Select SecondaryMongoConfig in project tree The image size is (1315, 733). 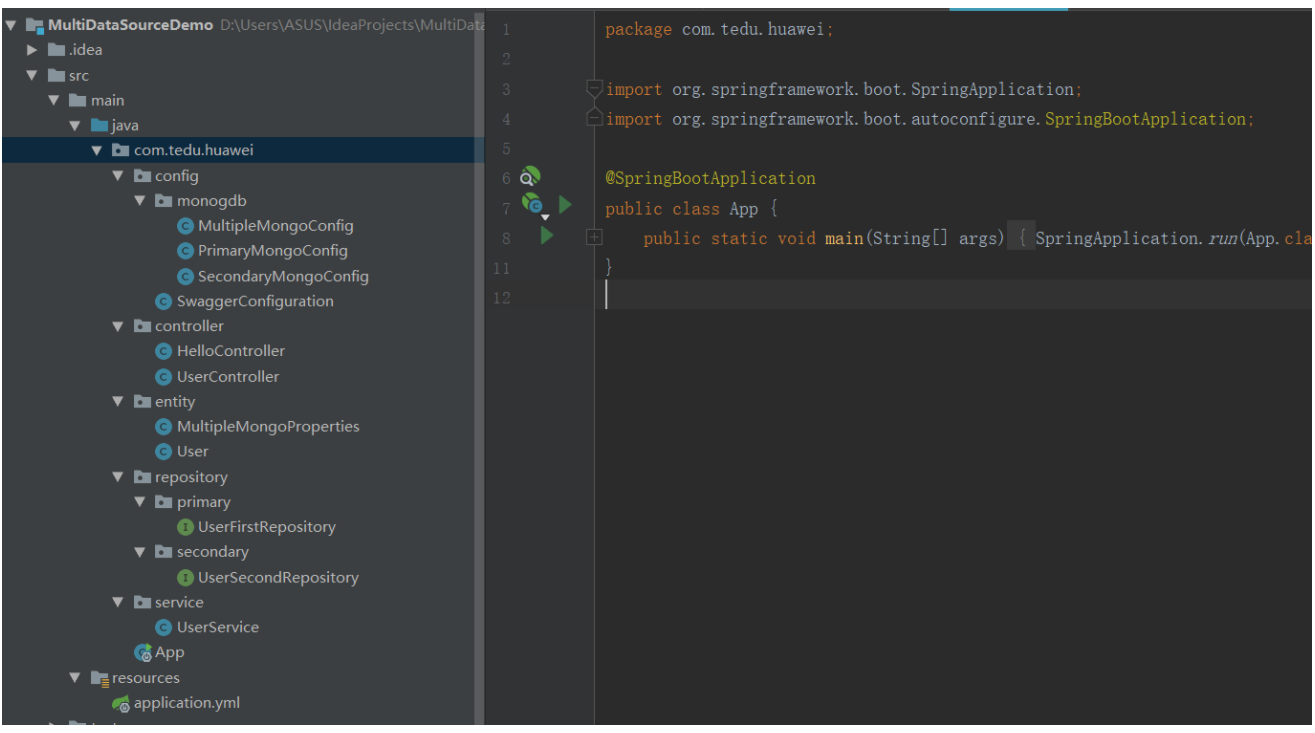coord(283,276)
